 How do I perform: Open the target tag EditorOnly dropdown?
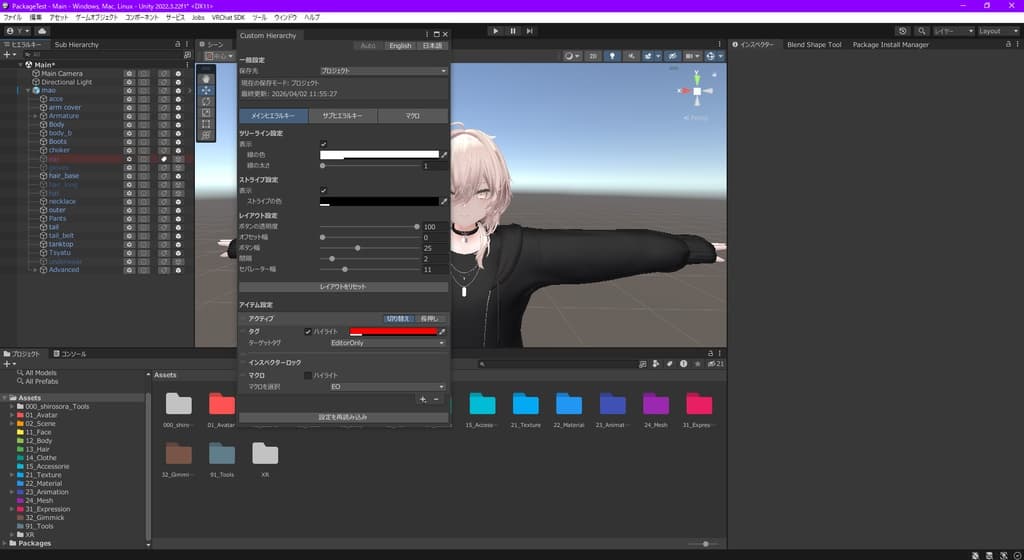(x=387, y=343)
